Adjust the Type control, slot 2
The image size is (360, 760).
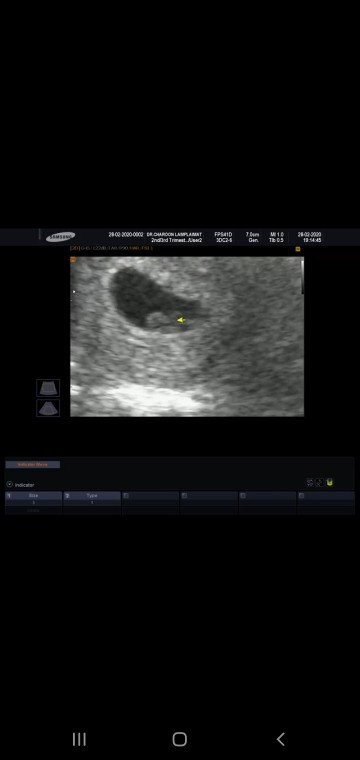click(x=92, y=503)
